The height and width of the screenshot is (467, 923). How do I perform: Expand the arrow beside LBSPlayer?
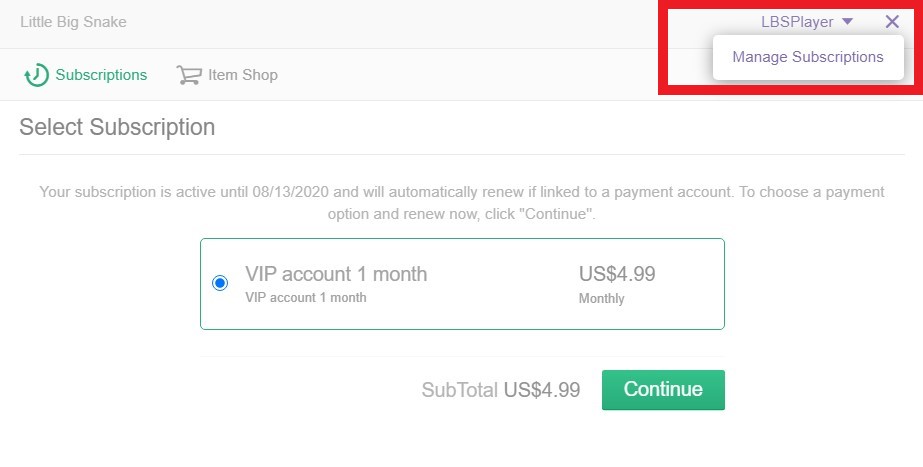point(847,22)
